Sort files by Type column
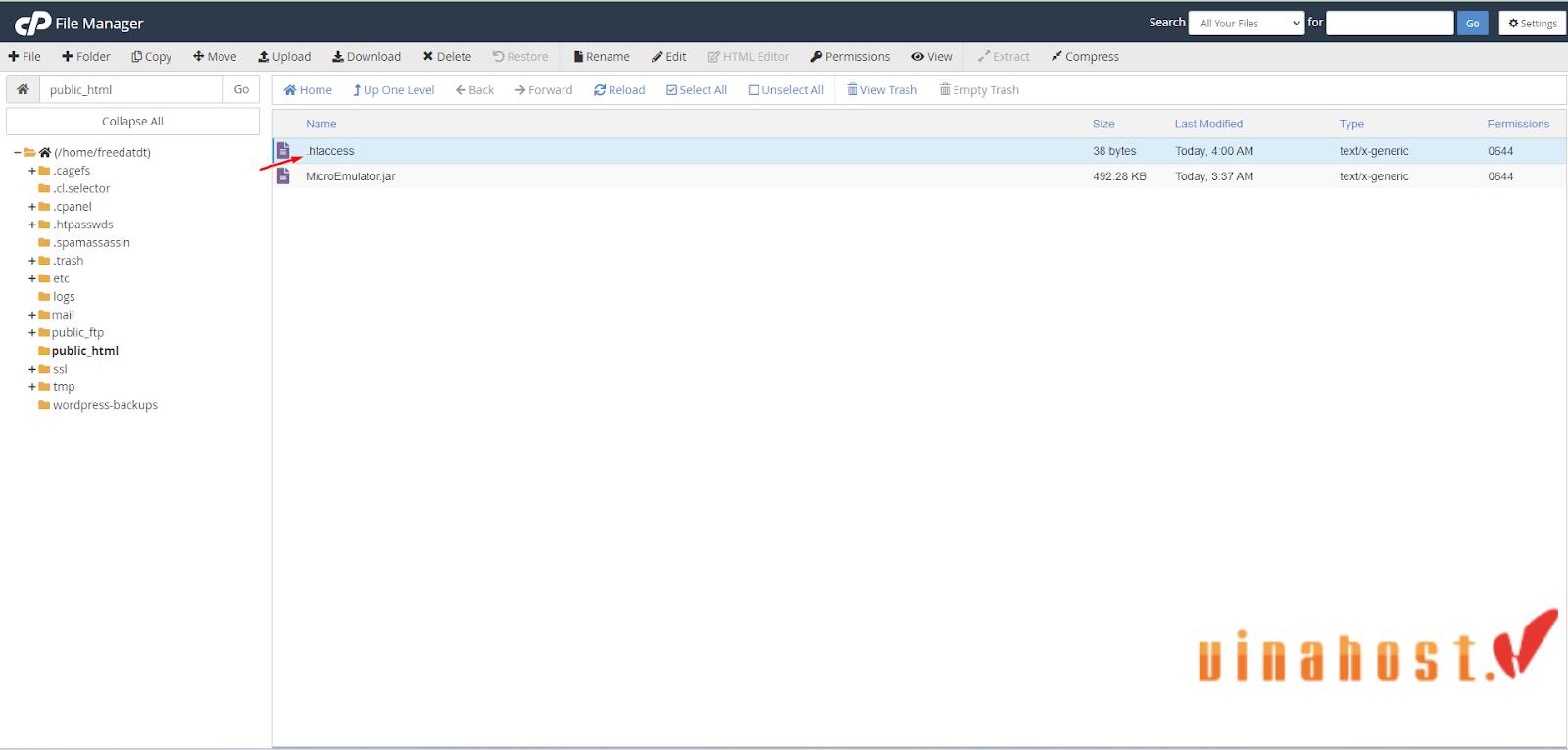This screenshot has width=1568, height=750. (1351, 124)
